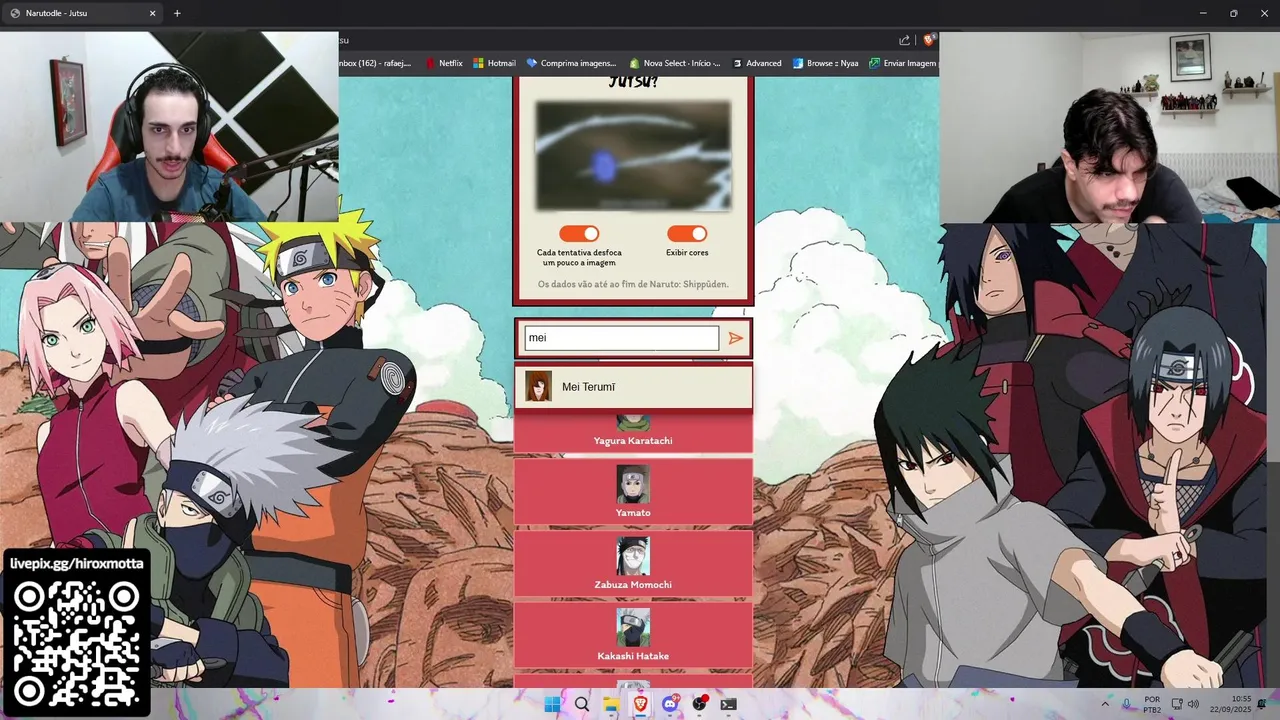Click the "Zabuza Momochi" guess name

pyautogui.click(x=633, y=585)
